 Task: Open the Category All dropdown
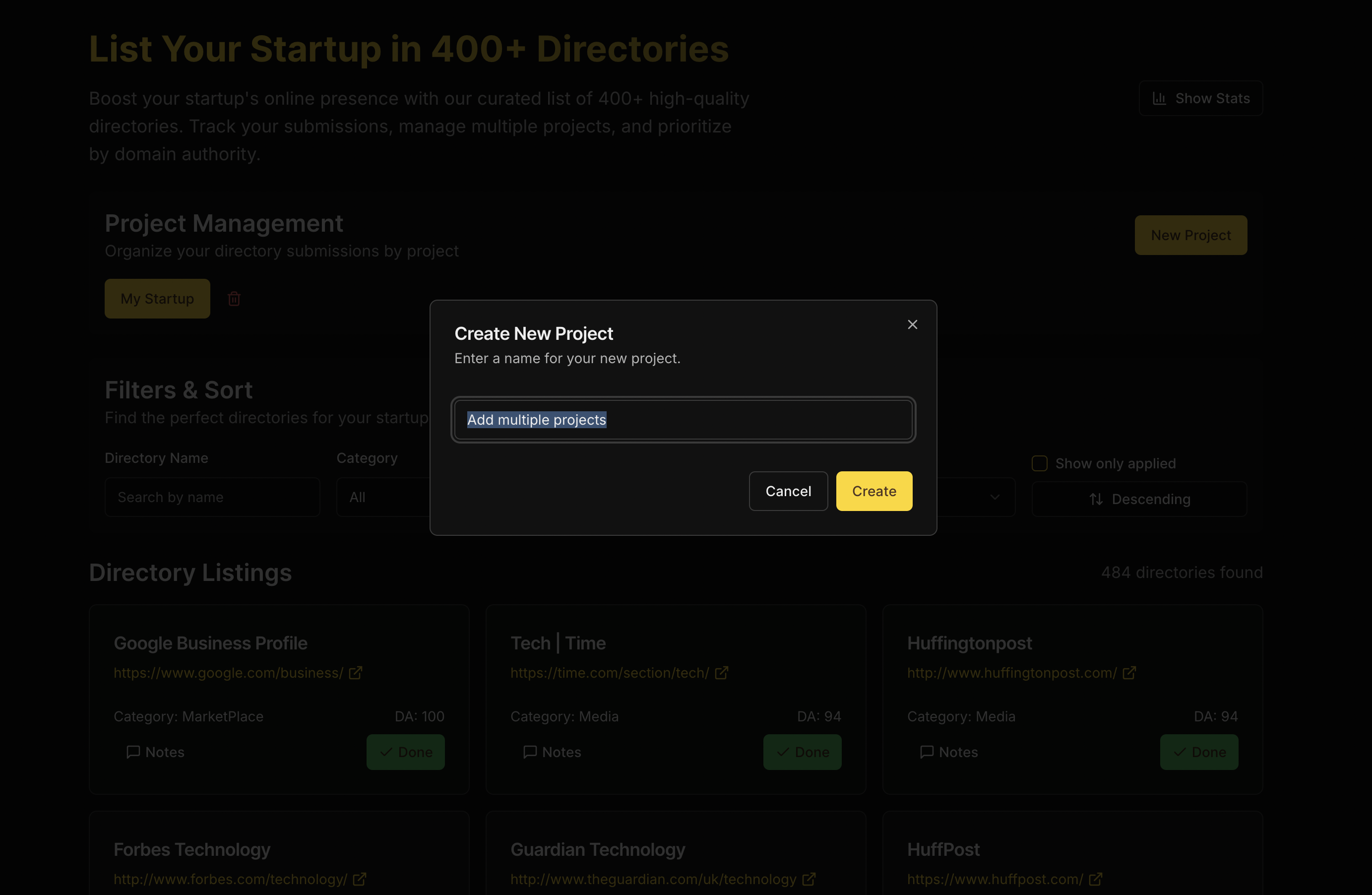pyautogui.click(x=383, y=497)
